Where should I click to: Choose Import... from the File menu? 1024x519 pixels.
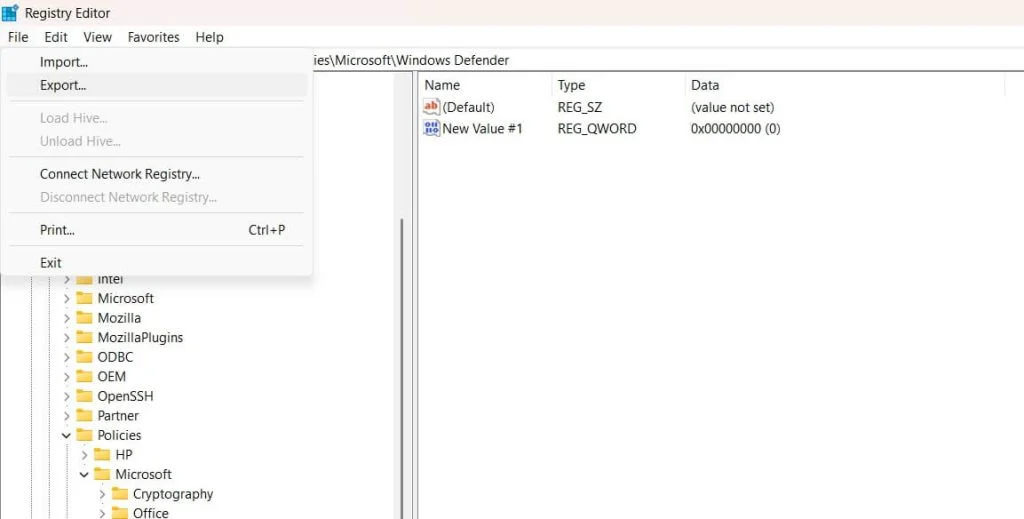coord(64,62)
